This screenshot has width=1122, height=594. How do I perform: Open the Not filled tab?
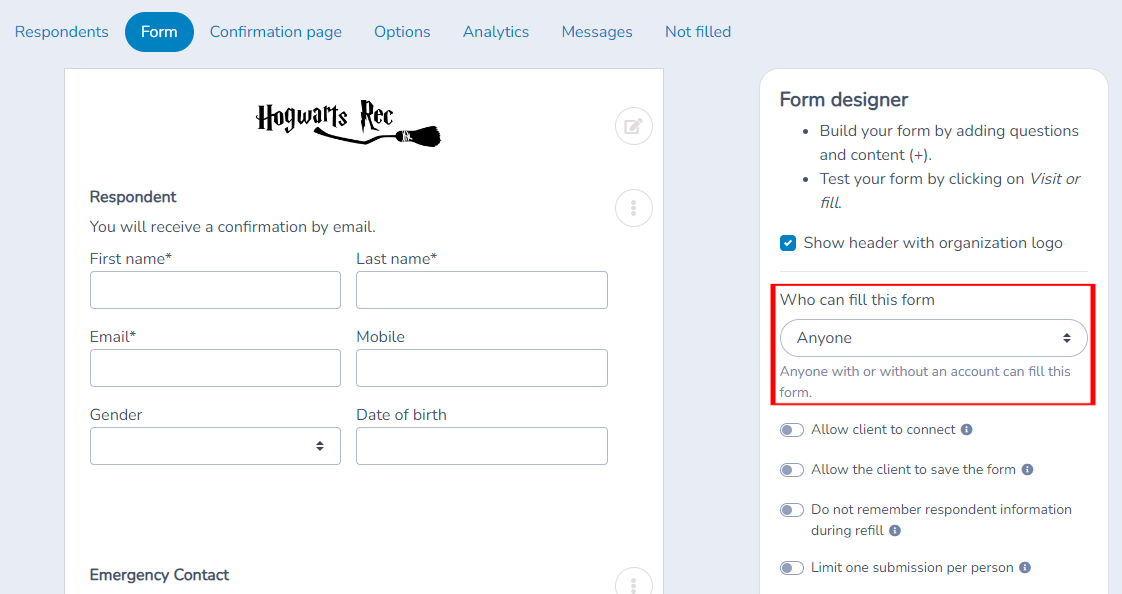698,31
